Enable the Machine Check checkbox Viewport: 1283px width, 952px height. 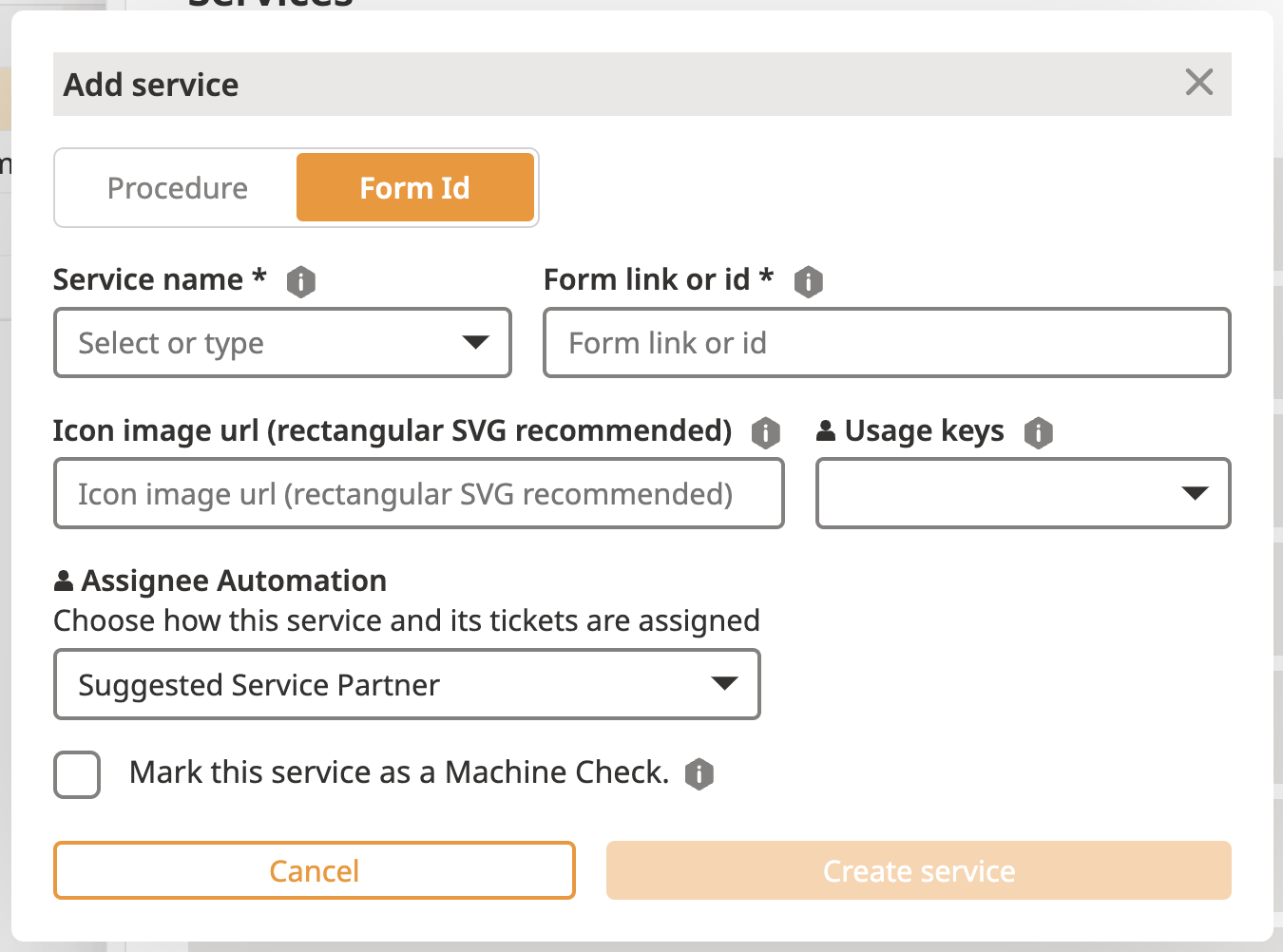pos(77,774)
